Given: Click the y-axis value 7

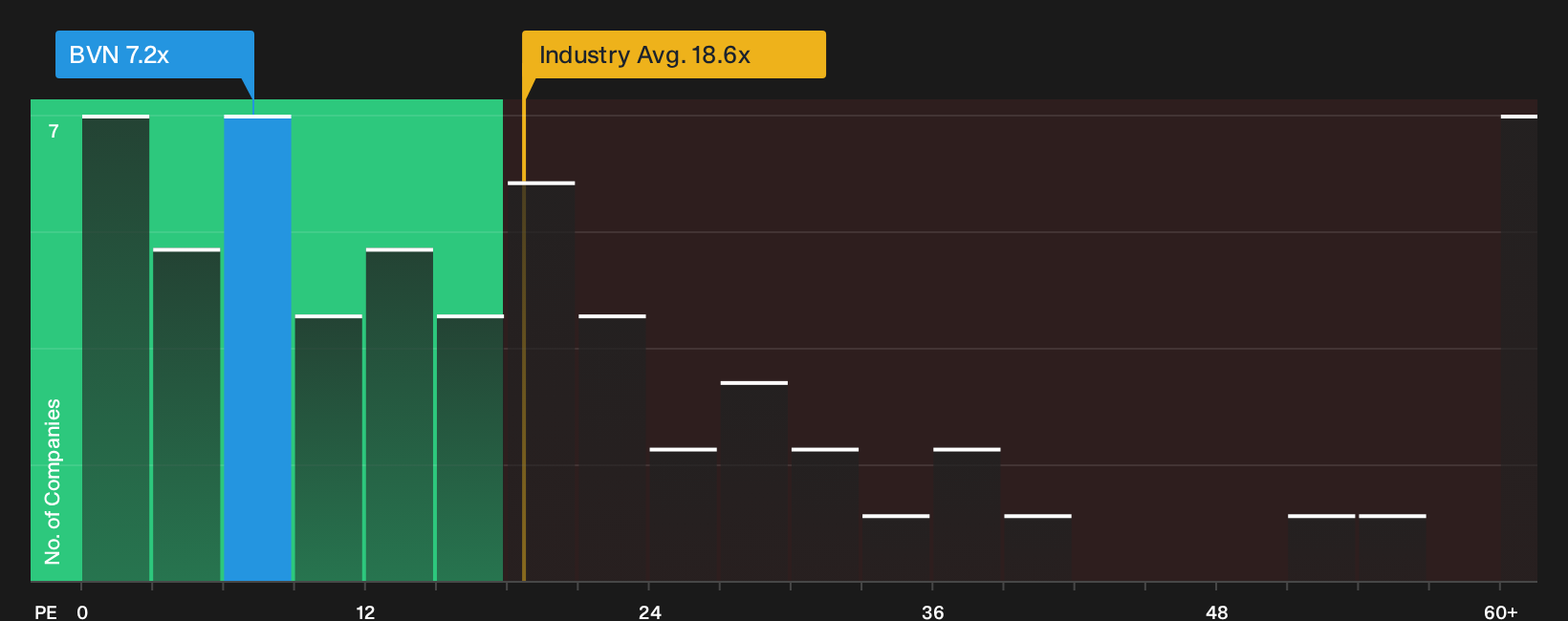Looking at the screenshot, I should (54, 131).
